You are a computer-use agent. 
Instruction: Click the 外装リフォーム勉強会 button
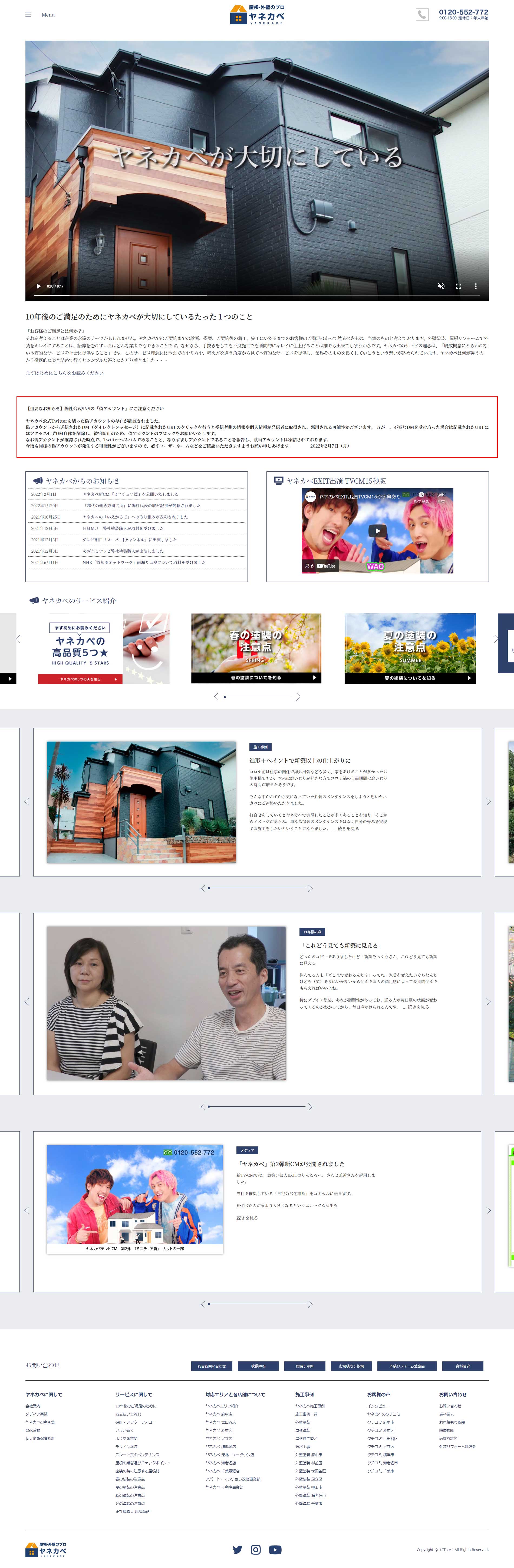pyautogui.click(x=407, y=1366)
